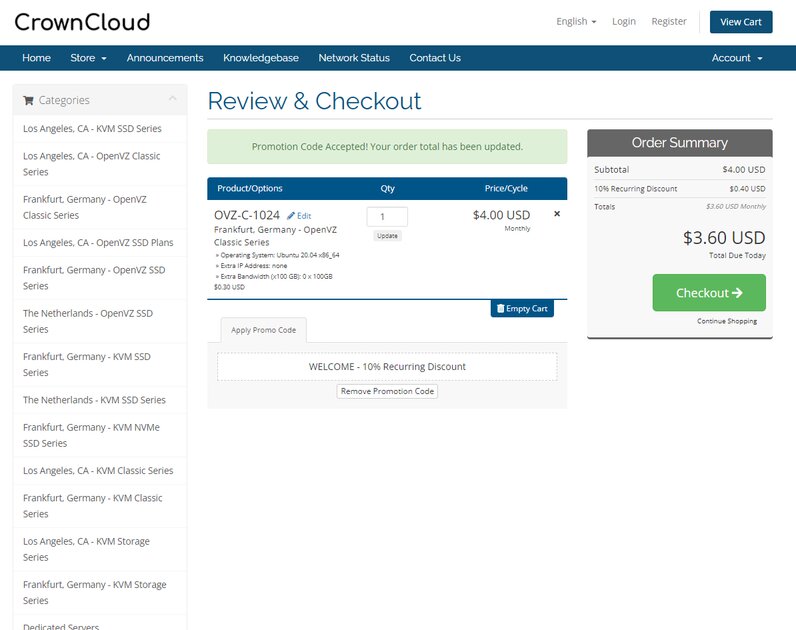796x630 pixels.
Task: Click the $3.60 USD Monthly totals value
Action: (736, 207)
